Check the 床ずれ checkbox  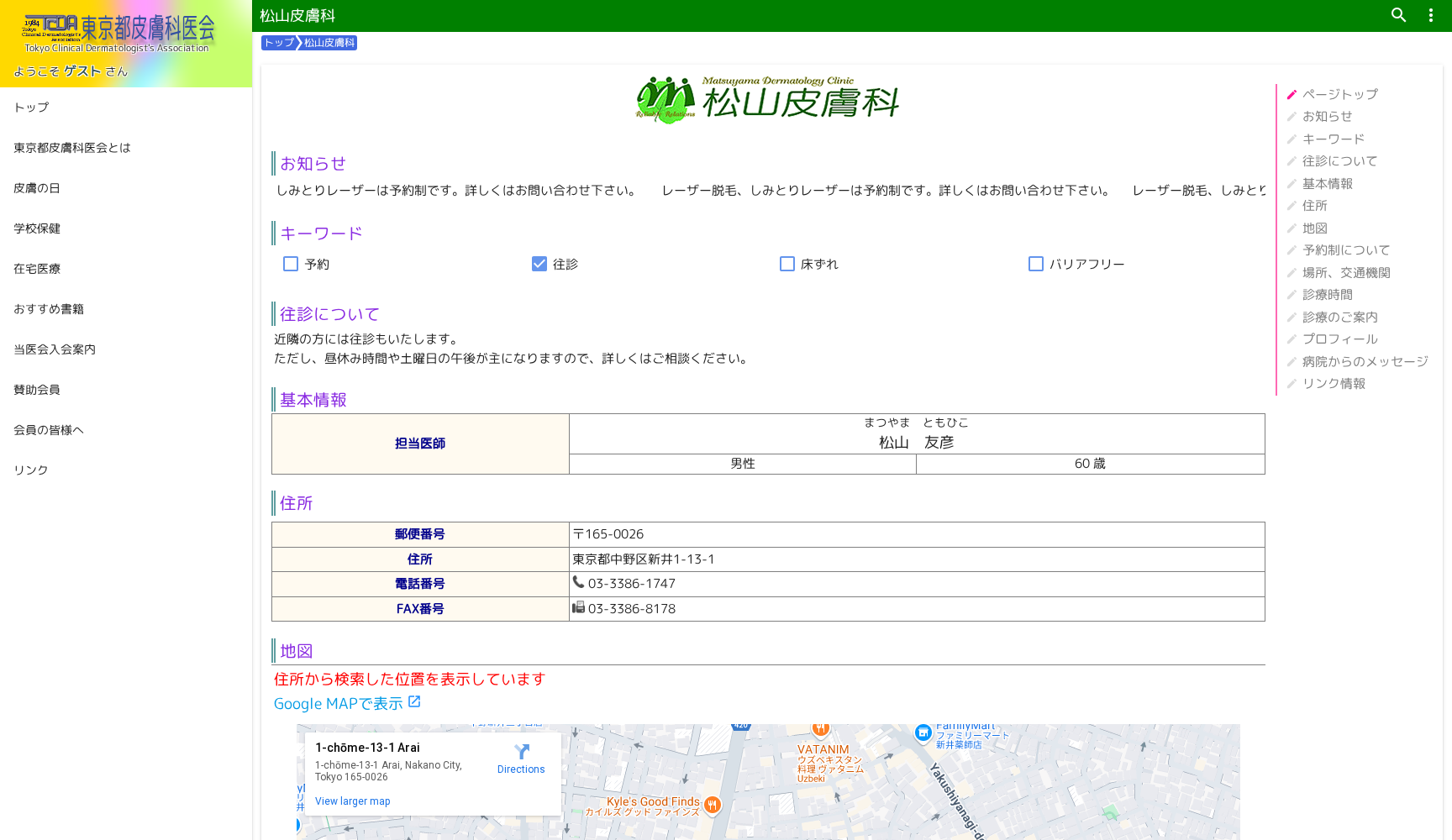coord(787,264)
